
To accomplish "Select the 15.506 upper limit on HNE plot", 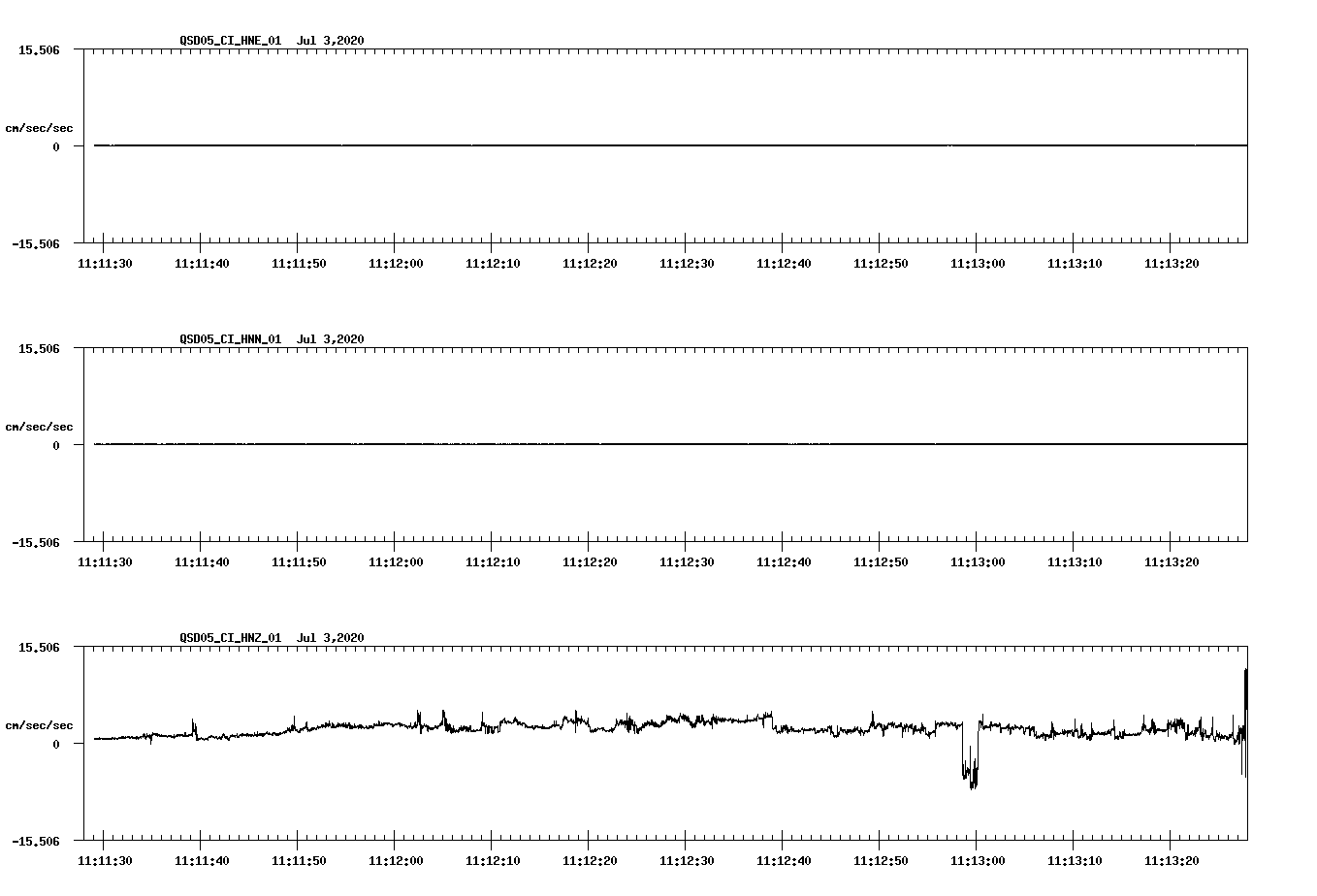I will pyautogui.click(x=39, y=49).
